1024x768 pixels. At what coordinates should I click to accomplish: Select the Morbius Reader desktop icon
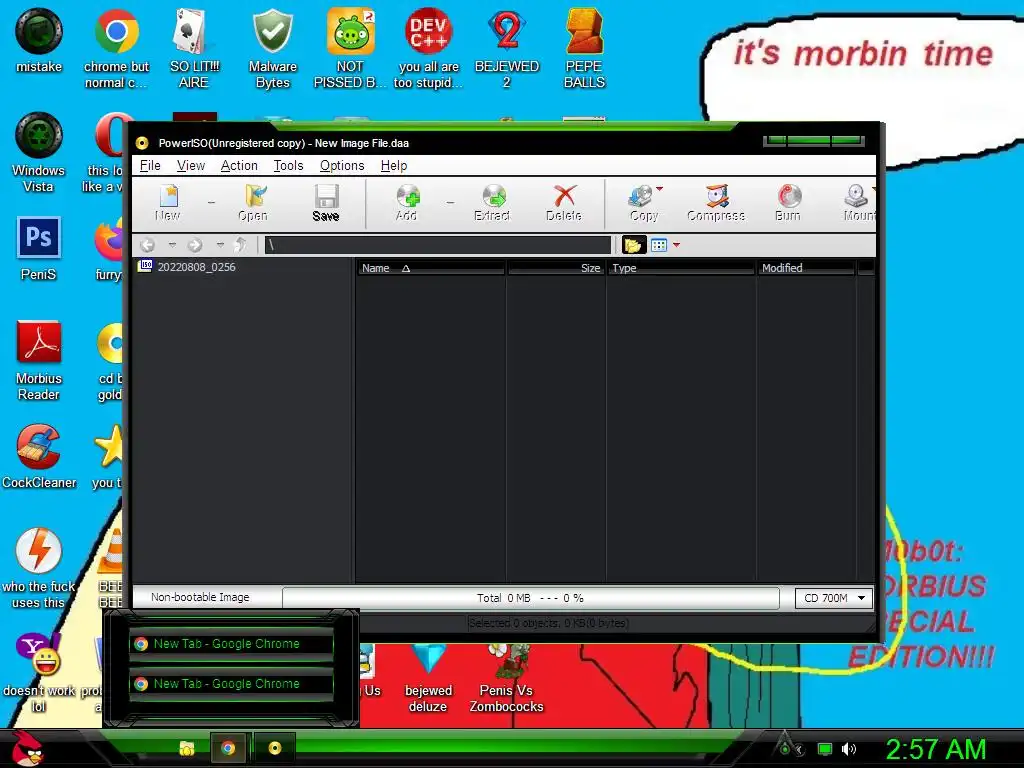click(39, 360)
